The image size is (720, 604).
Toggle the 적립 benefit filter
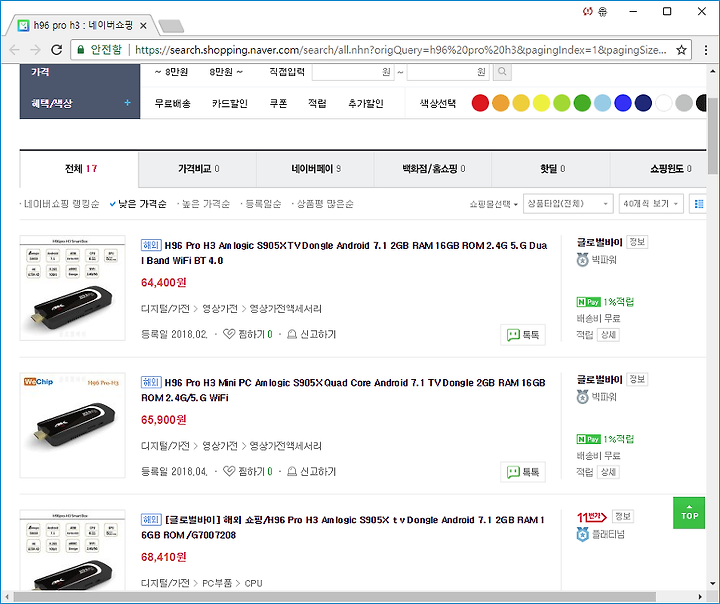[x=317, y=103]
